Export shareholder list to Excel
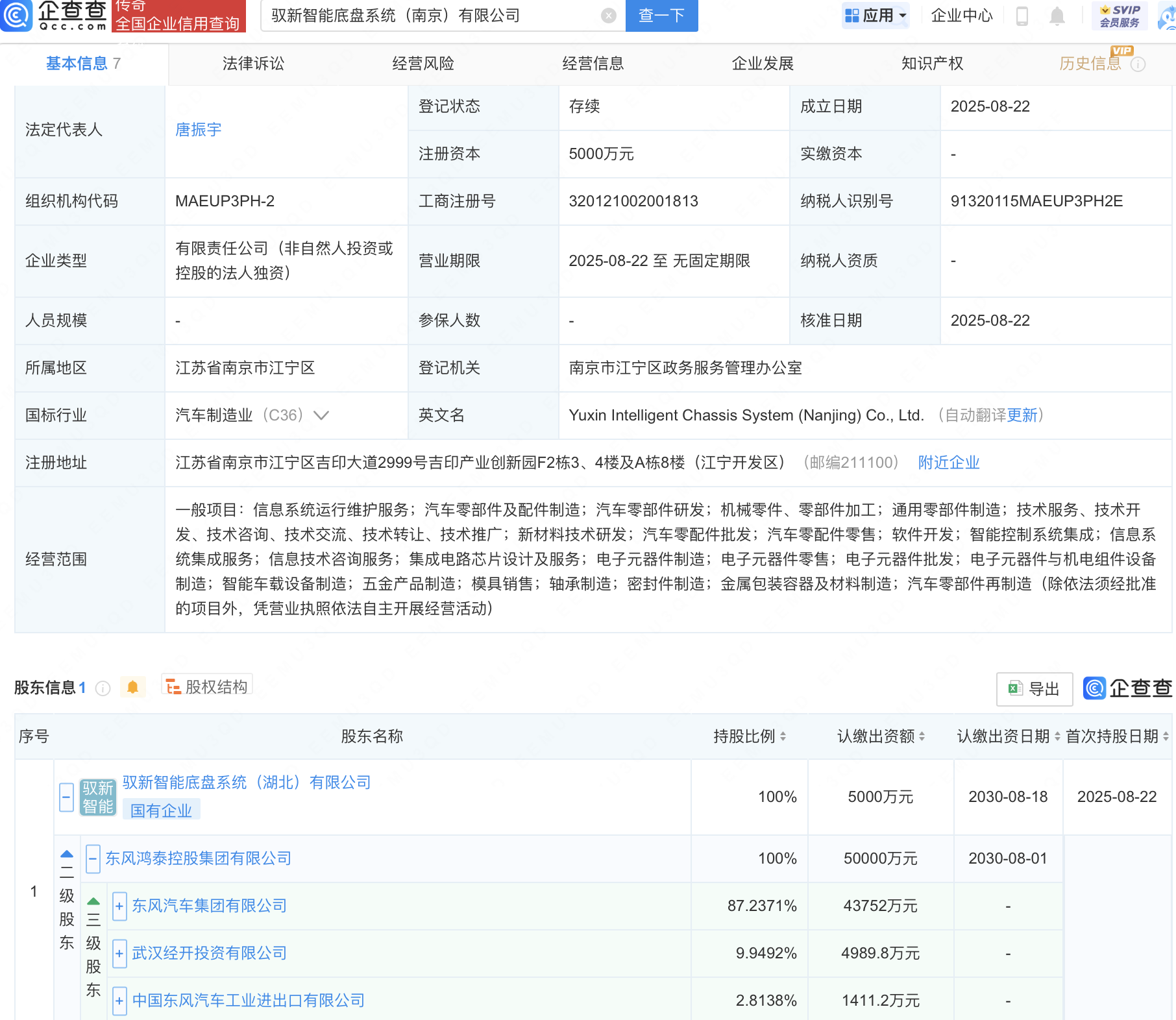The image size is (1176, 1020). coord(1034,689)
